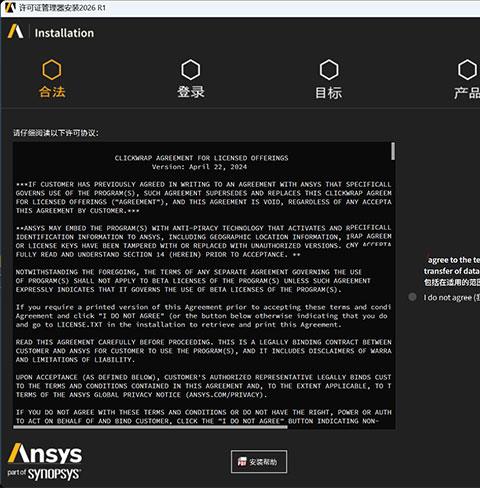Image resolution: width=480 pixels, height=488 pixels.
Task: Click the line starting 'FULLY READ AND UNDERSTAND SECTION 14'
Action: click(158, 254)
